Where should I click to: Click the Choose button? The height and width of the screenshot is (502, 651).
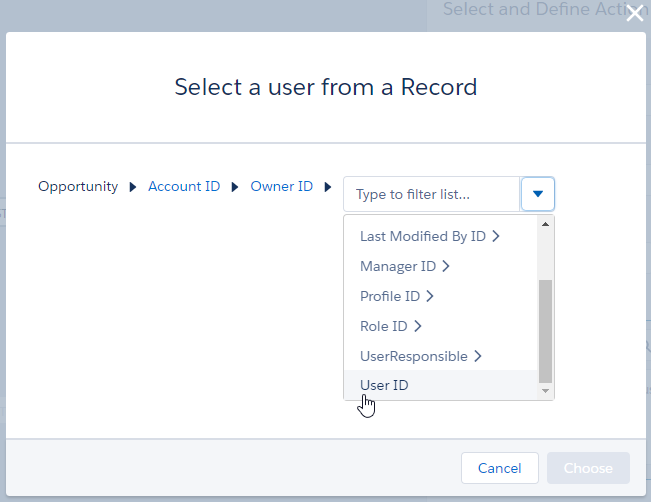point(588,468)
